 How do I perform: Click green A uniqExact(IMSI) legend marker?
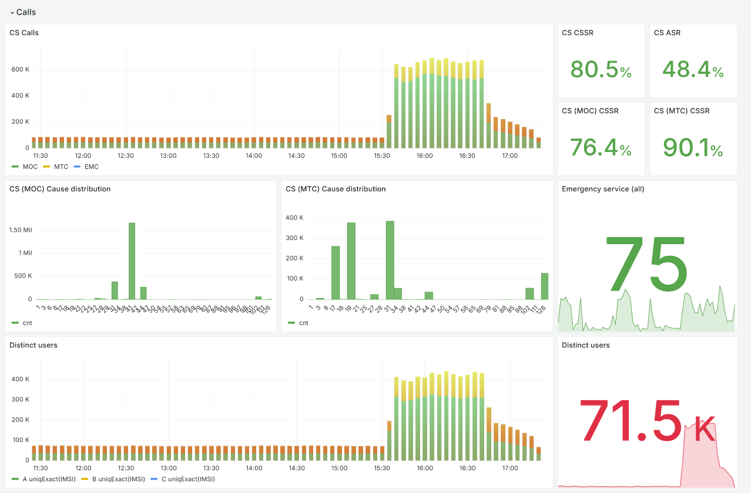tap(15, 479)
